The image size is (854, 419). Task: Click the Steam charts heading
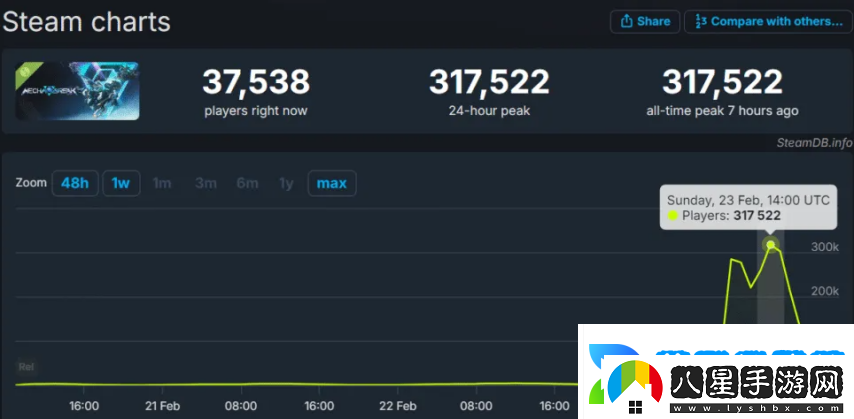point(87,22)
